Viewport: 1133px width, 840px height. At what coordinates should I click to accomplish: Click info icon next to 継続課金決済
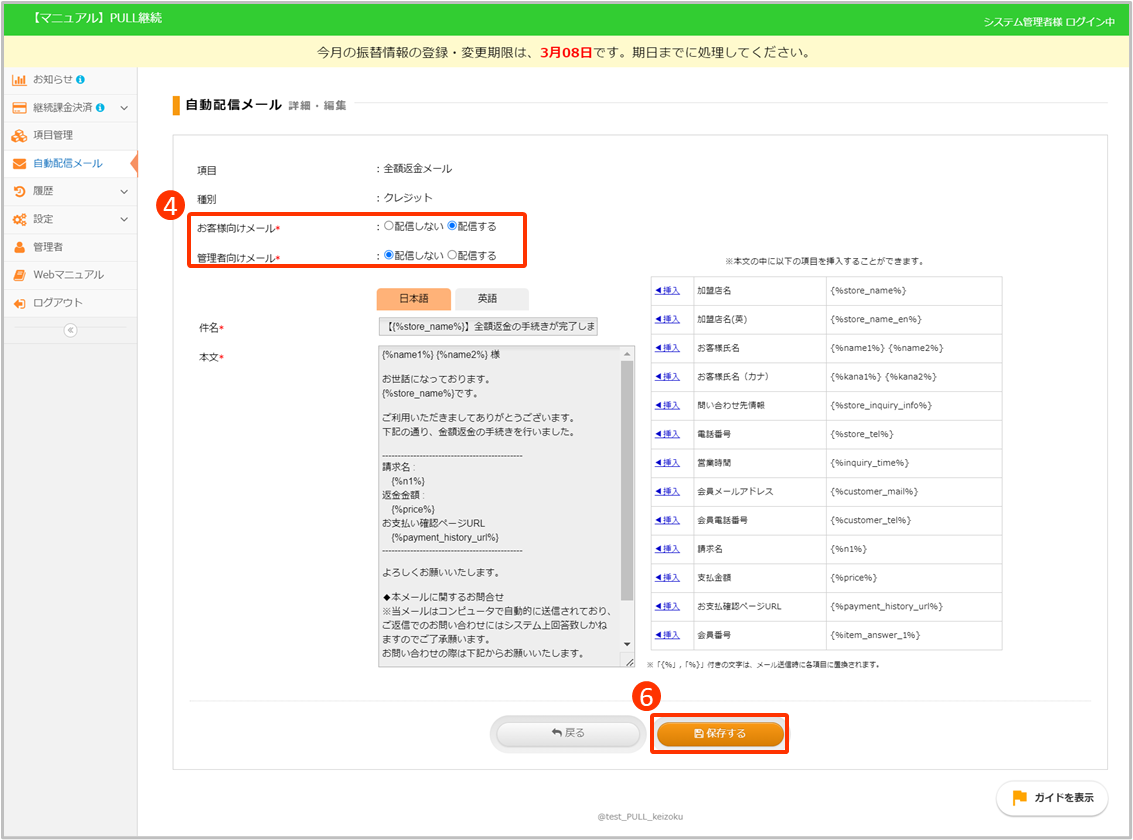point(100,107)
